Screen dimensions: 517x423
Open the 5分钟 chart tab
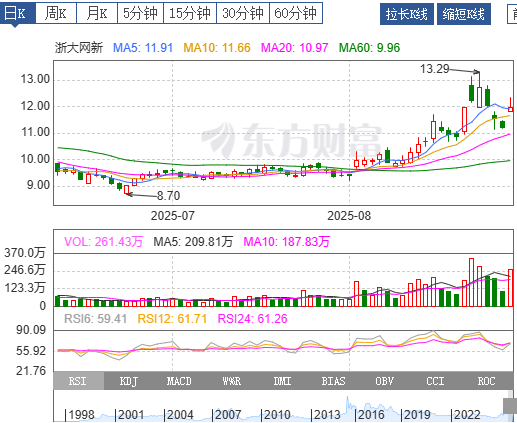tap(140, 13)
